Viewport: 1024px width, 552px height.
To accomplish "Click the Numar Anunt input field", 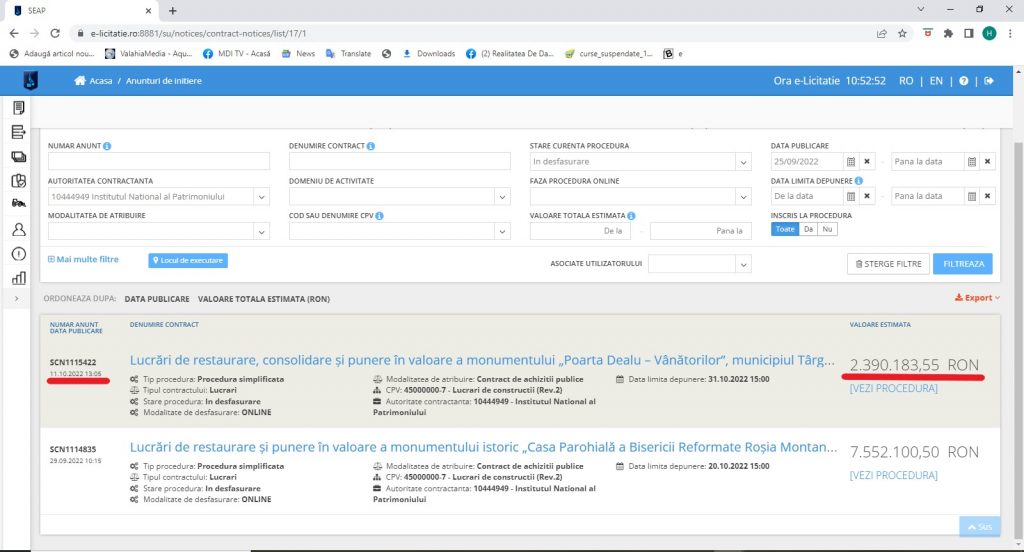I will 159,162.
